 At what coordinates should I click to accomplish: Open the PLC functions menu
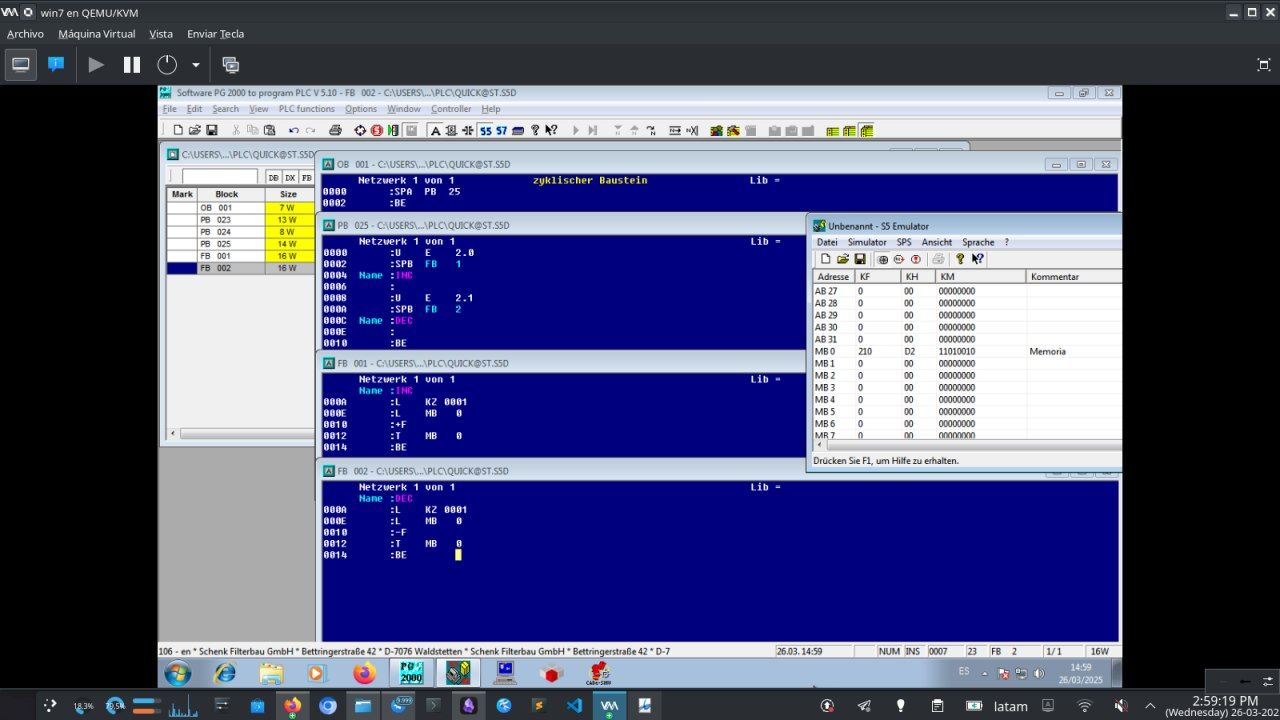point(305,108)
